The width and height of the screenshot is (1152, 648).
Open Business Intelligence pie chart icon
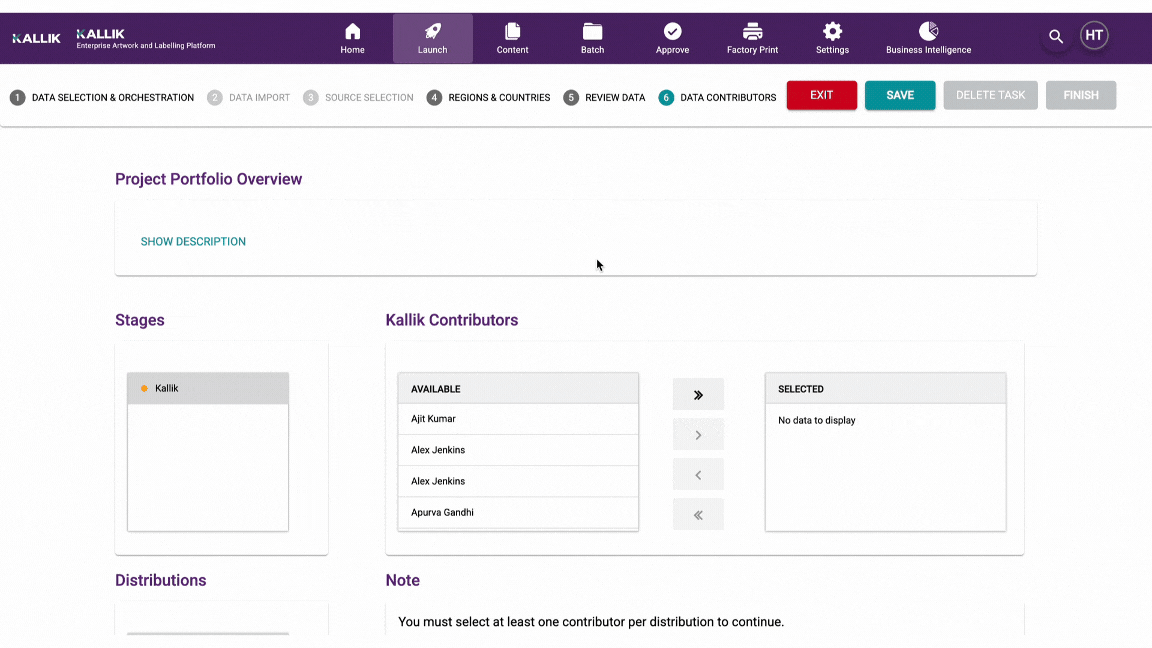(x=928, y=32)
